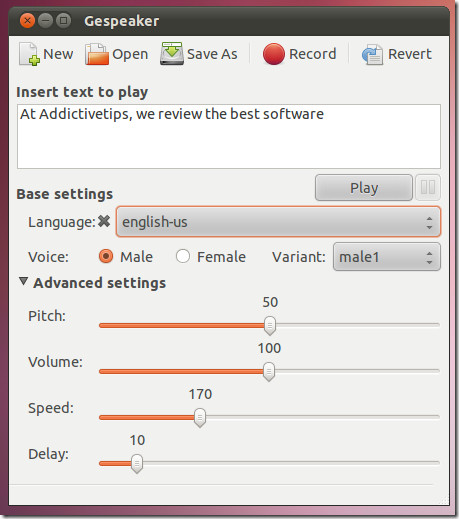459x519 pixels.
Task: Select the Female voice radio button
Action: point(183,257)
